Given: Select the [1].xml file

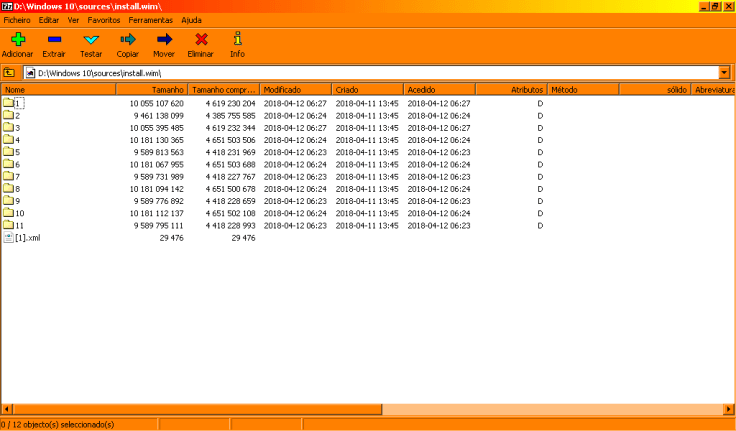Looking at the screenshot, I should (x=26, y=238).
